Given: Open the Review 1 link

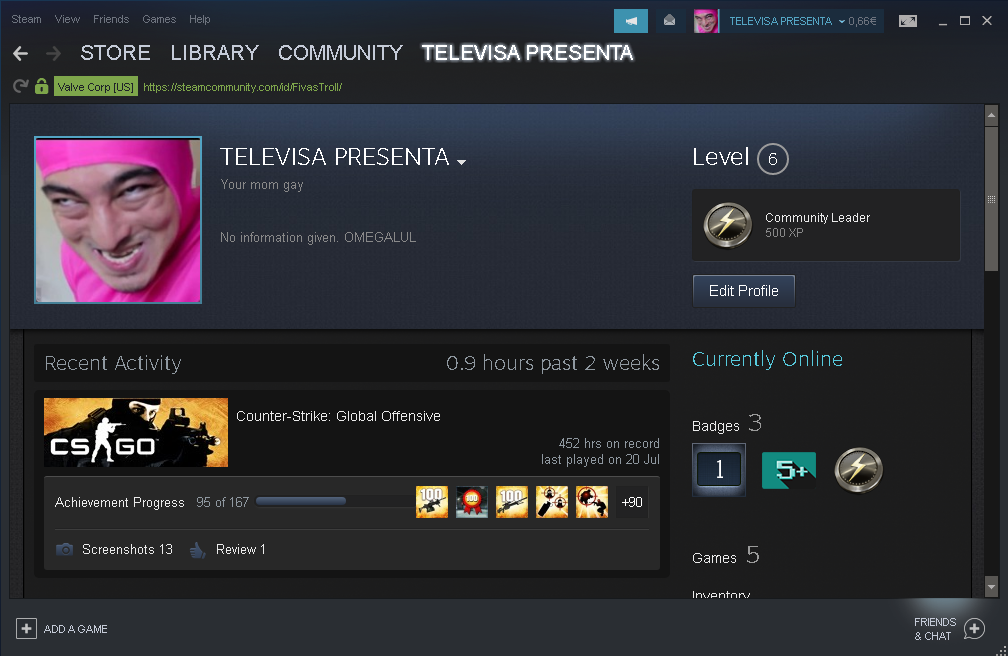Looking at the screenshot, I should pos(240,549).
